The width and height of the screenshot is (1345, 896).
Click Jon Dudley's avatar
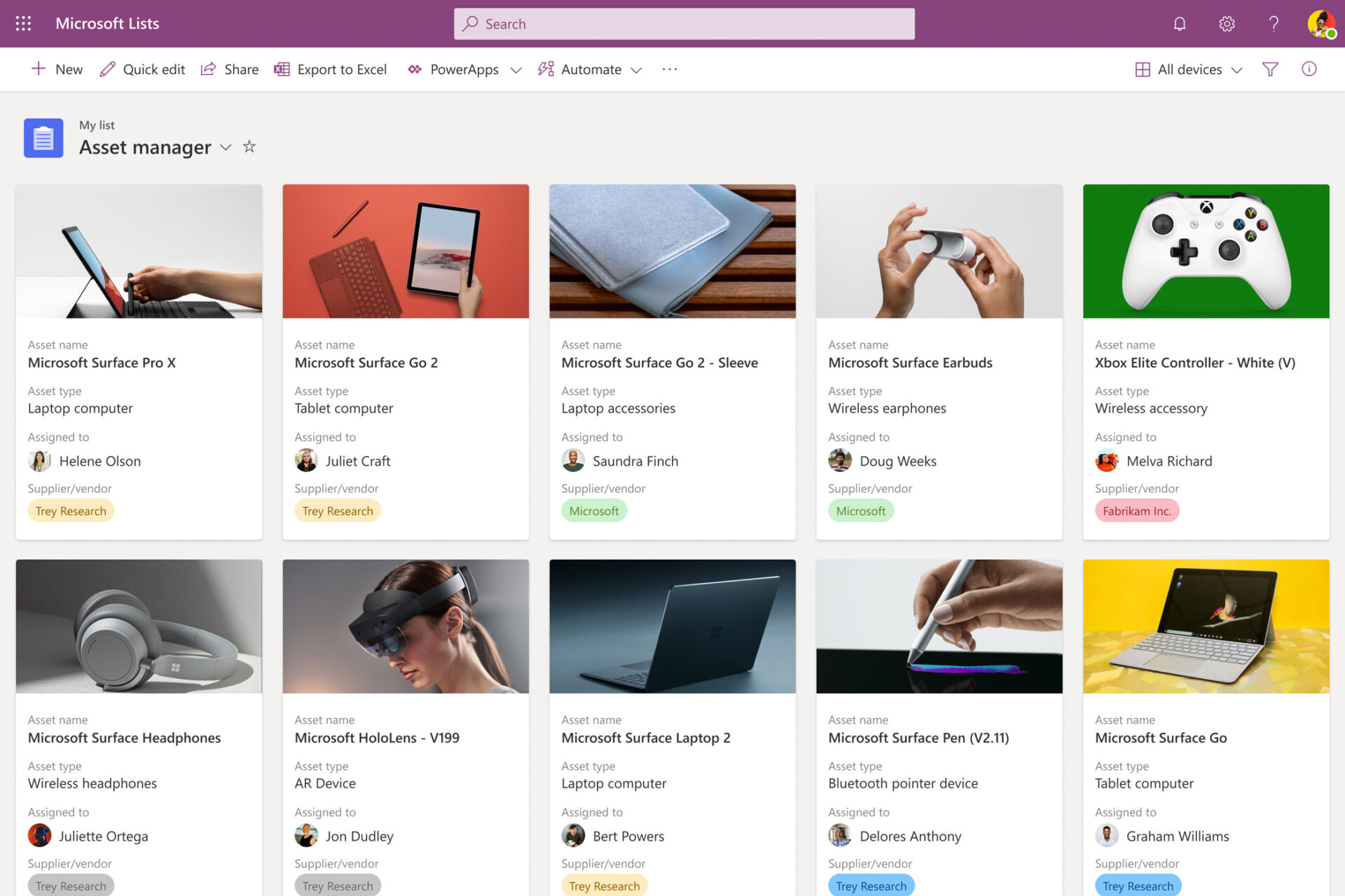[306, 836]
